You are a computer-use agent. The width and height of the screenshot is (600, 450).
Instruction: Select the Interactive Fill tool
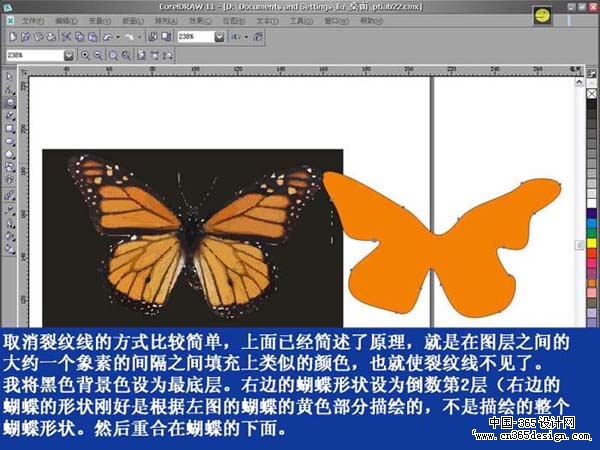click(x=9, y=249)
